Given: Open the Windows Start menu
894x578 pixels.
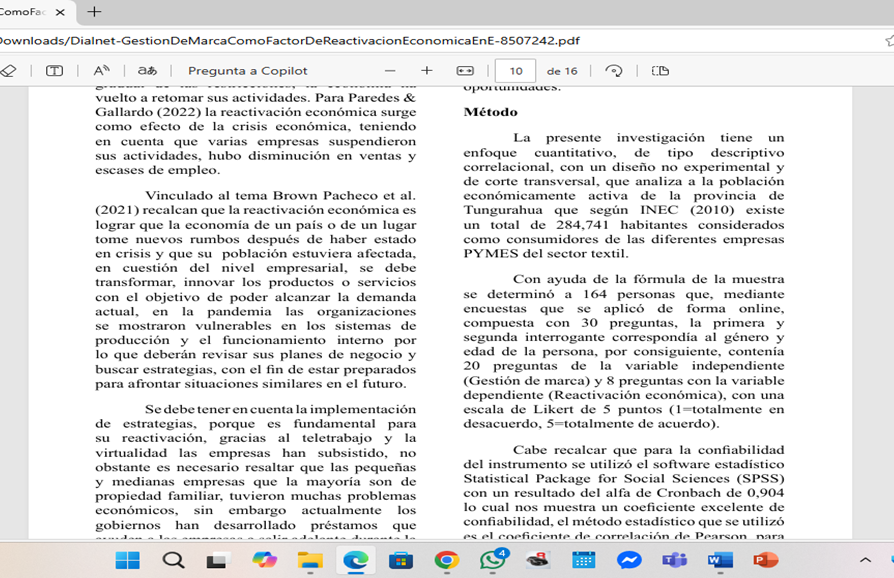Looking at the screenshot, I should coord(127,560).
